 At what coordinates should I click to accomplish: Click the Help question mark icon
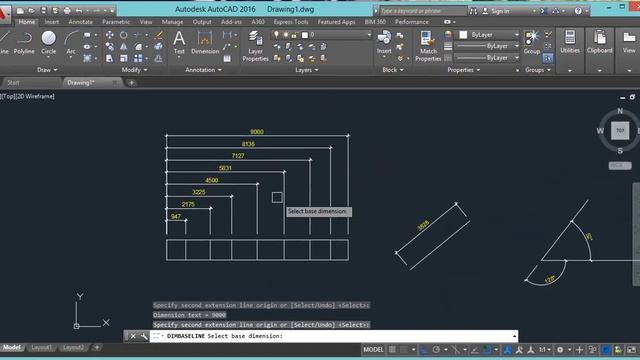click(x=578, y=11)
